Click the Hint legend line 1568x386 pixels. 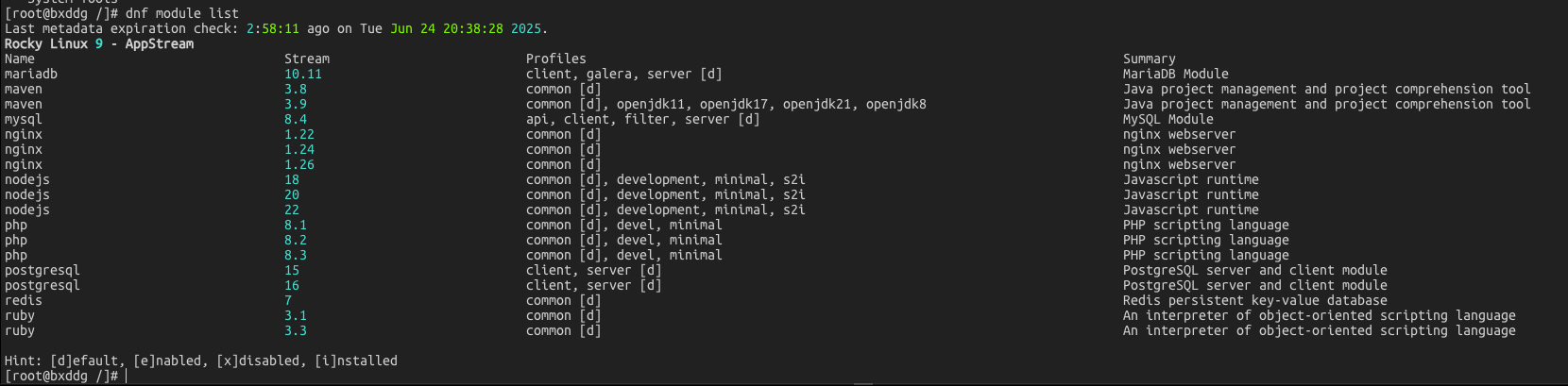tap(201, 361)
